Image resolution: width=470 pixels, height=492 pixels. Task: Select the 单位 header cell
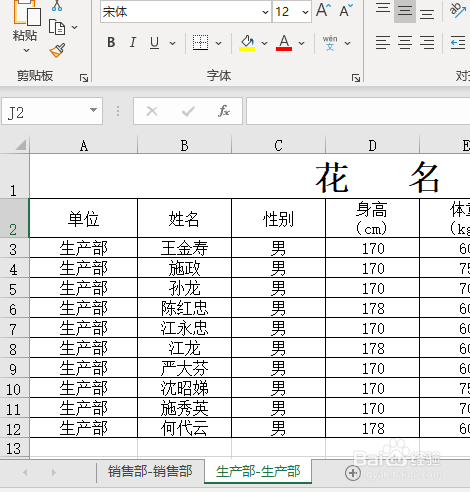[x=84, y=218]
